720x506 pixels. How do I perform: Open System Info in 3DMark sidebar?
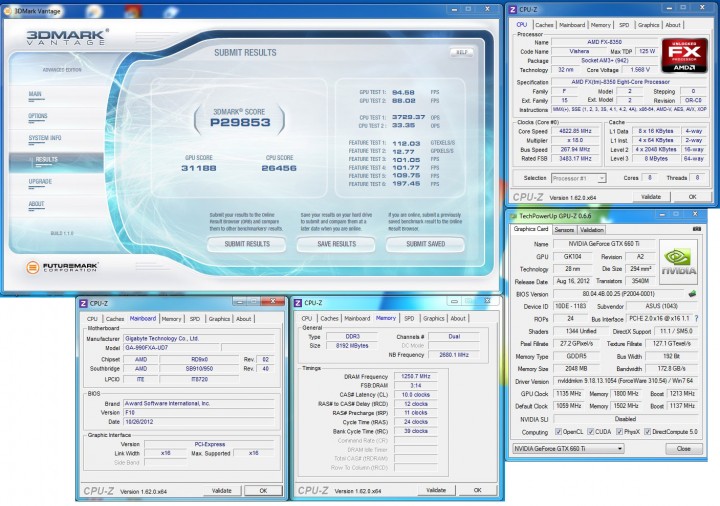45,138
